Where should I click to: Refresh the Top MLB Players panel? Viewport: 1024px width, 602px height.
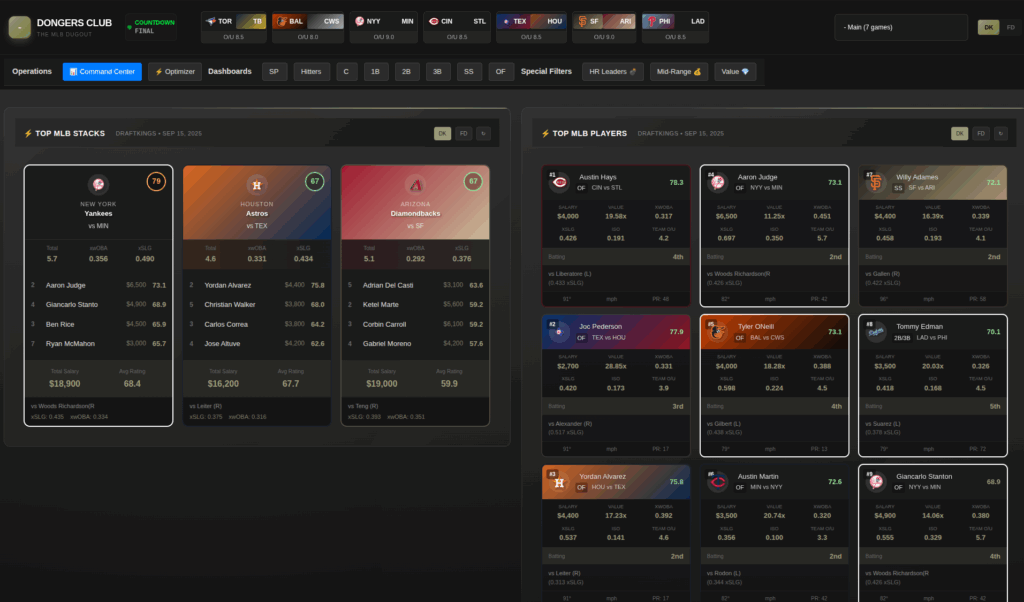coord(1001,133)
